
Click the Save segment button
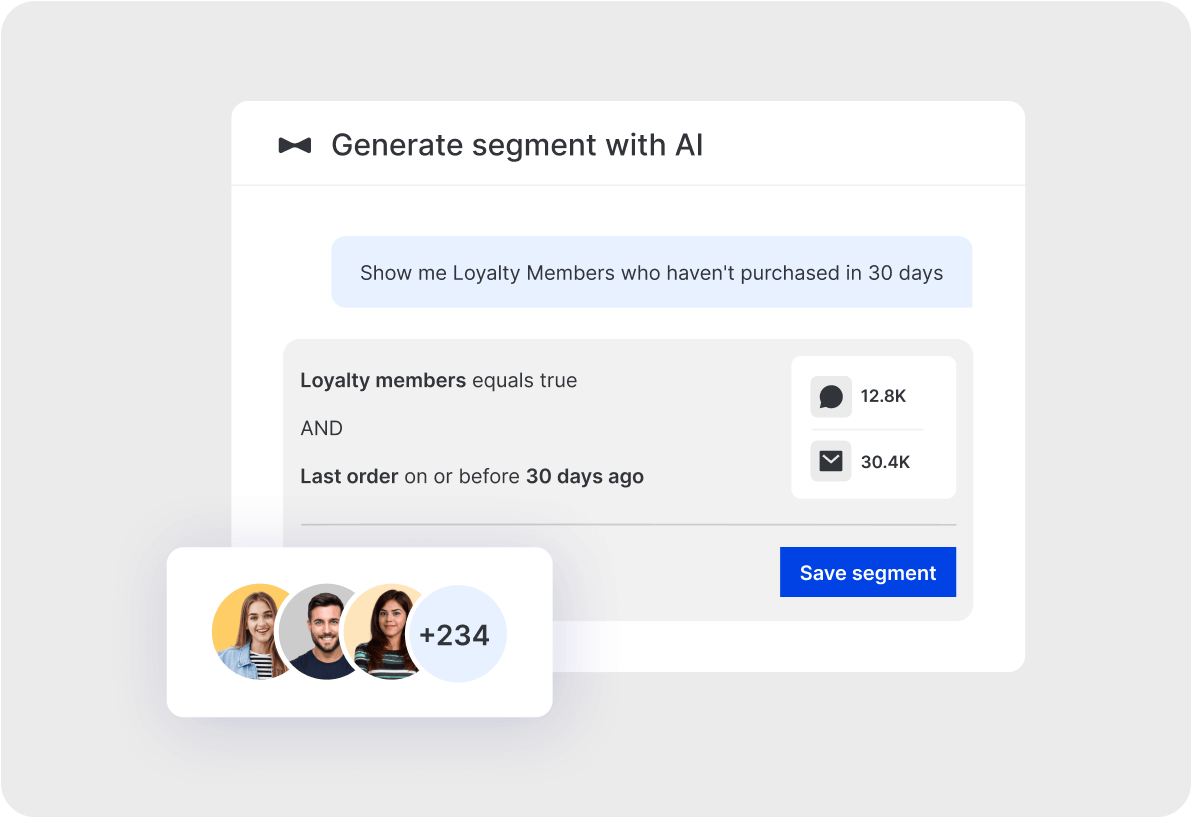[x=867, y=572]
